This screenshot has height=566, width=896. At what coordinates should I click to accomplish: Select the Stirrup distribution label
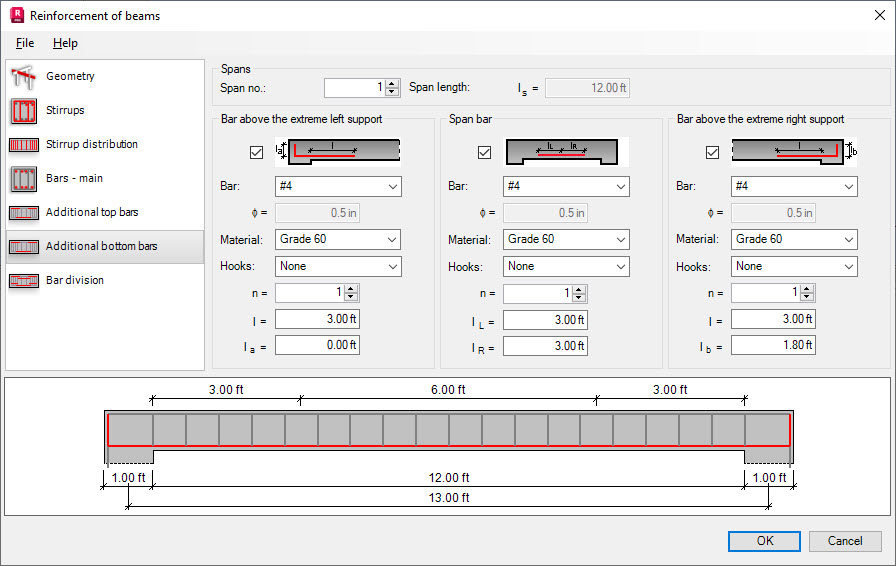92,144
